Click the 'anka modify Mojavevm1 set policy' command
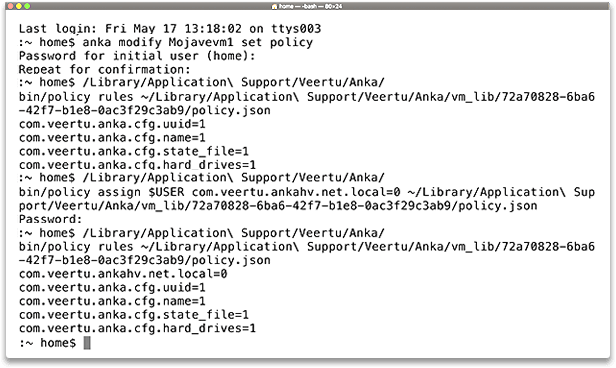 point(198,42)
